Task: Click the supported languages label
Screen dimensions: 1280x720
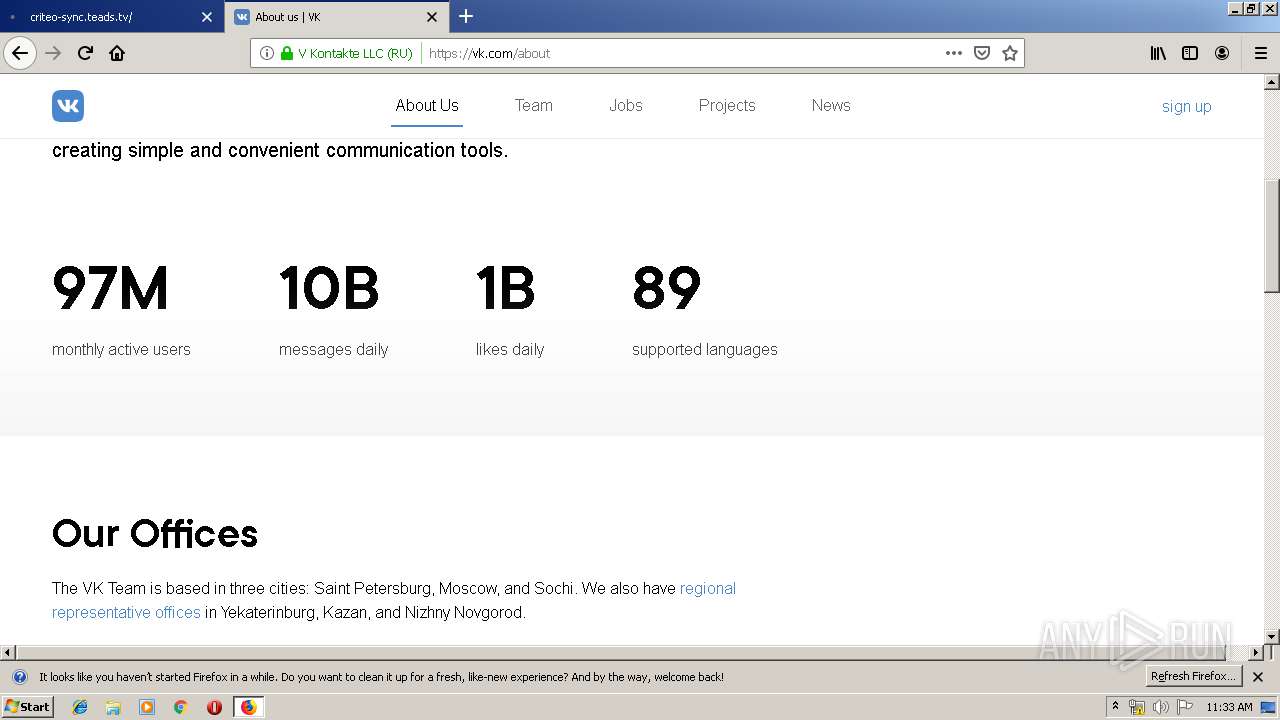Action: tap(705, 349)
